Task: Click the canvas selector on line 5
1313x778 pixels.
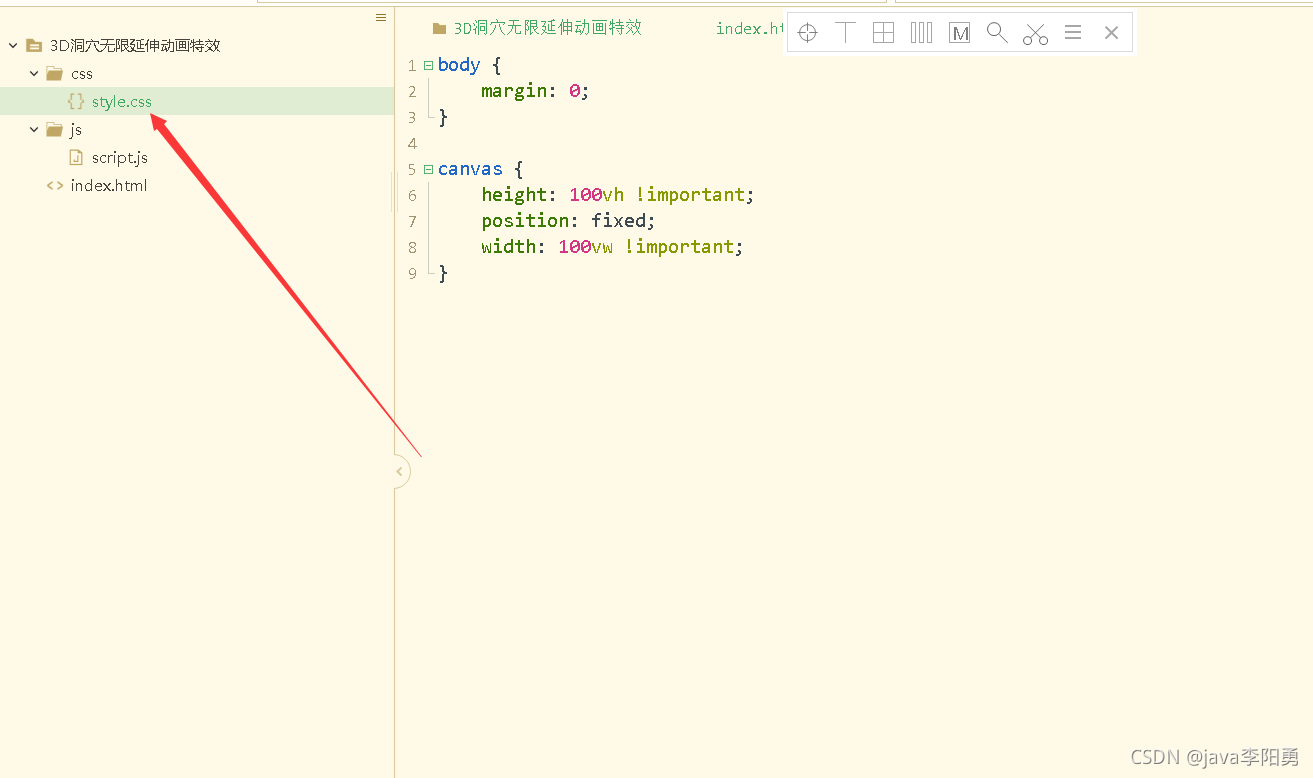Action: pyautogui.click(x=470, y=169)
